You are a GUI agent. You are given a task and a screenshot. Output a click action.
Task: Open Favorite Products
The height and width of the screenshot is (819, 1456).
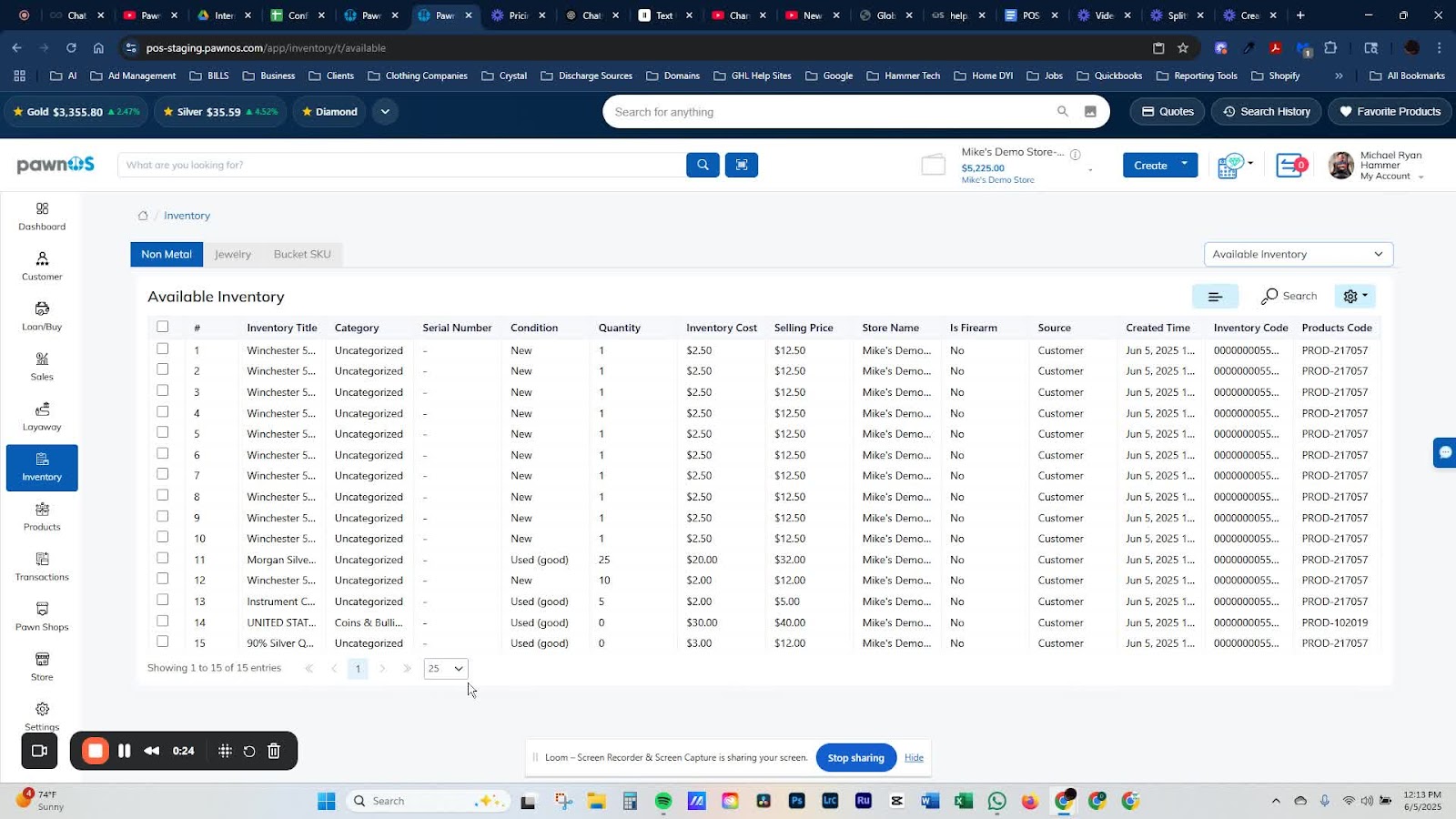[x=1390, y=112]
